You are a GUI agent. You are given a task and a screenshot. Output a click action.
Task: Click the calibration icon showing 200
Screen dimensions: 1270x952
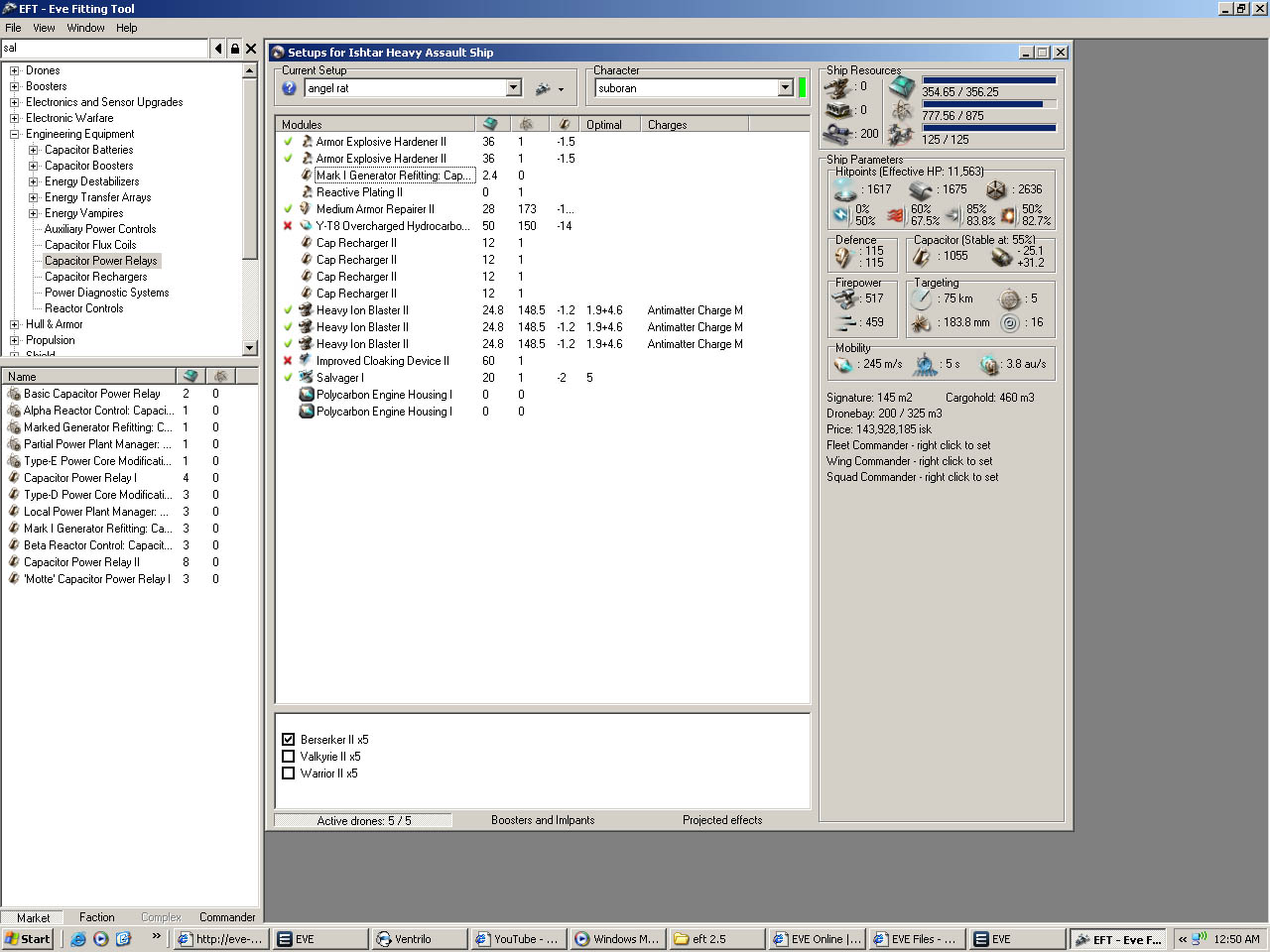tap(838, 133)
